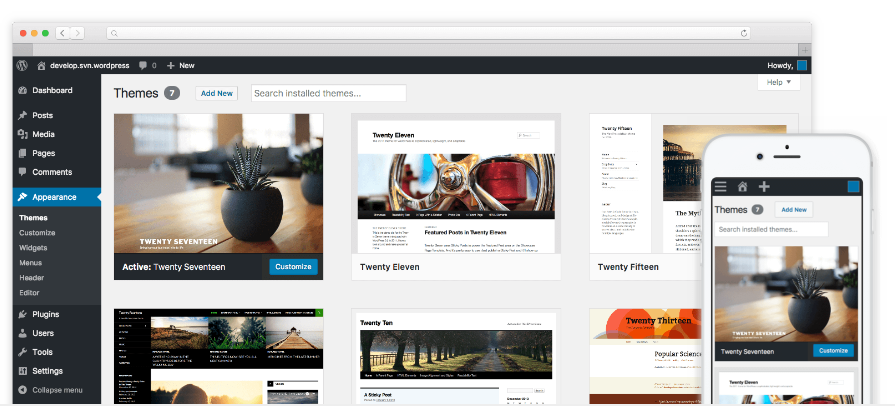Click the browser address bar
The height and width of the screenshot is (406, 895).
[428, 33]
